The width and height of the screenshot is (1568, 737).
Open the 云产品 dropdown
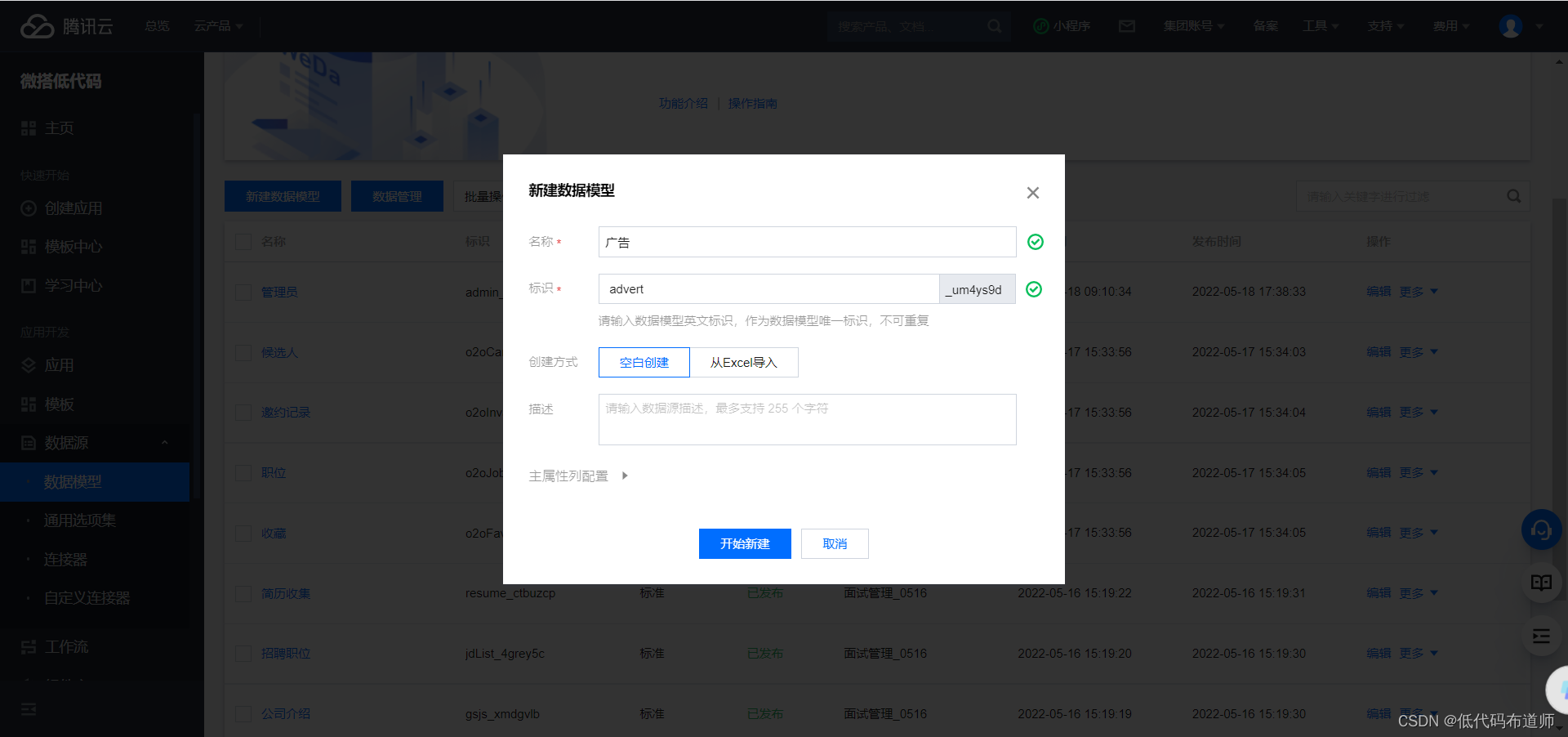(218, 26)
